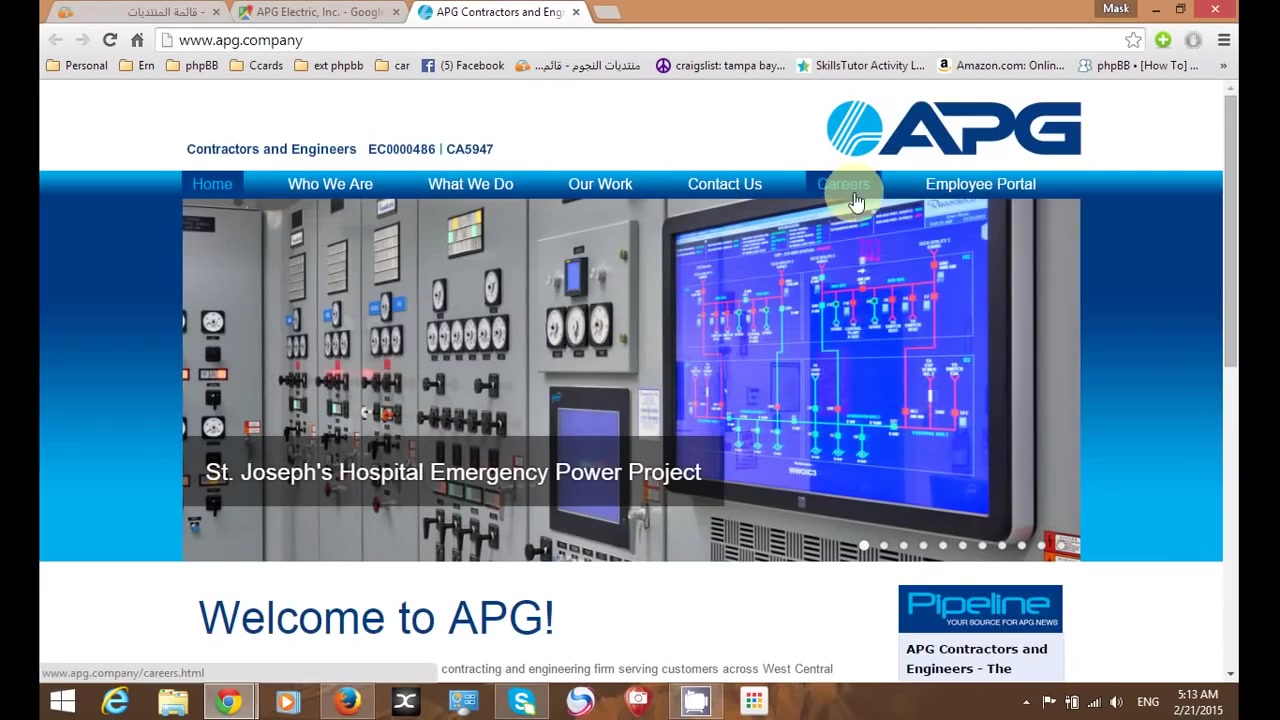This screenshot has height=720, width=1280.
Task: Open the Ccards bookmarks folder
Action: coord(256,65)
